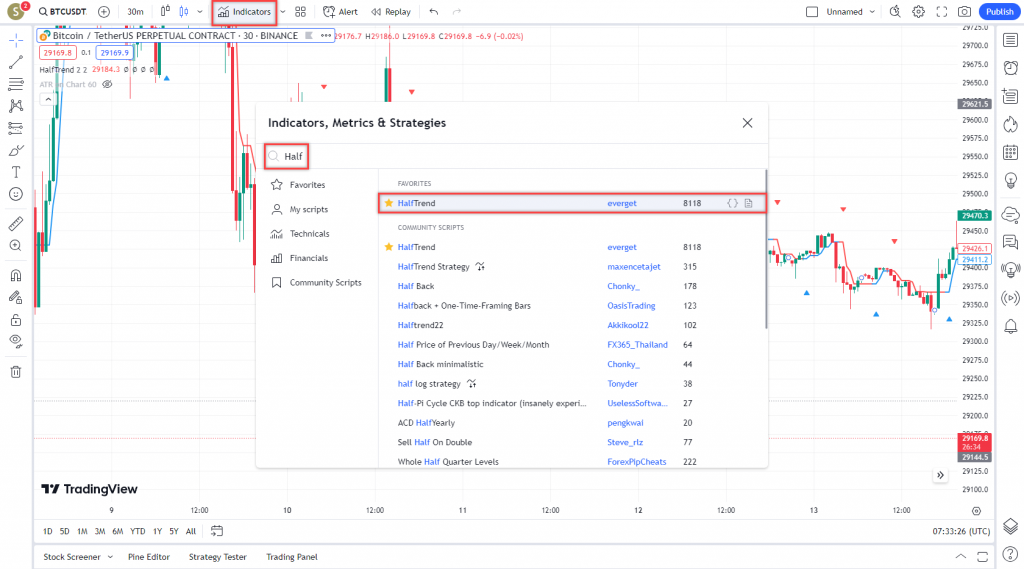
Task: Open the calendar panel icon
Action: point(1010,153)
